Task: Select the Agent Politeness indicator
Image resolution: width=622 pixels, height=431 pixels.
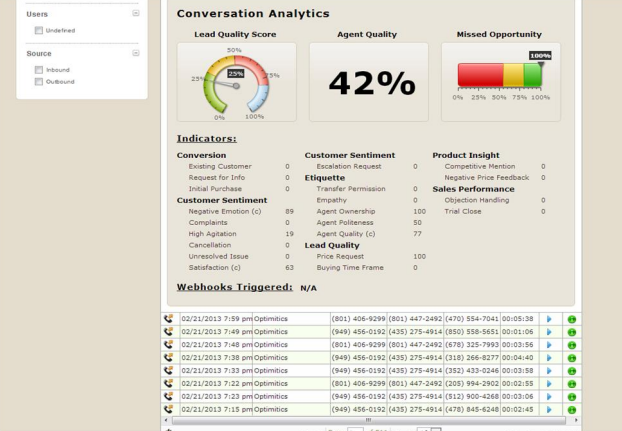Action: 345,223
